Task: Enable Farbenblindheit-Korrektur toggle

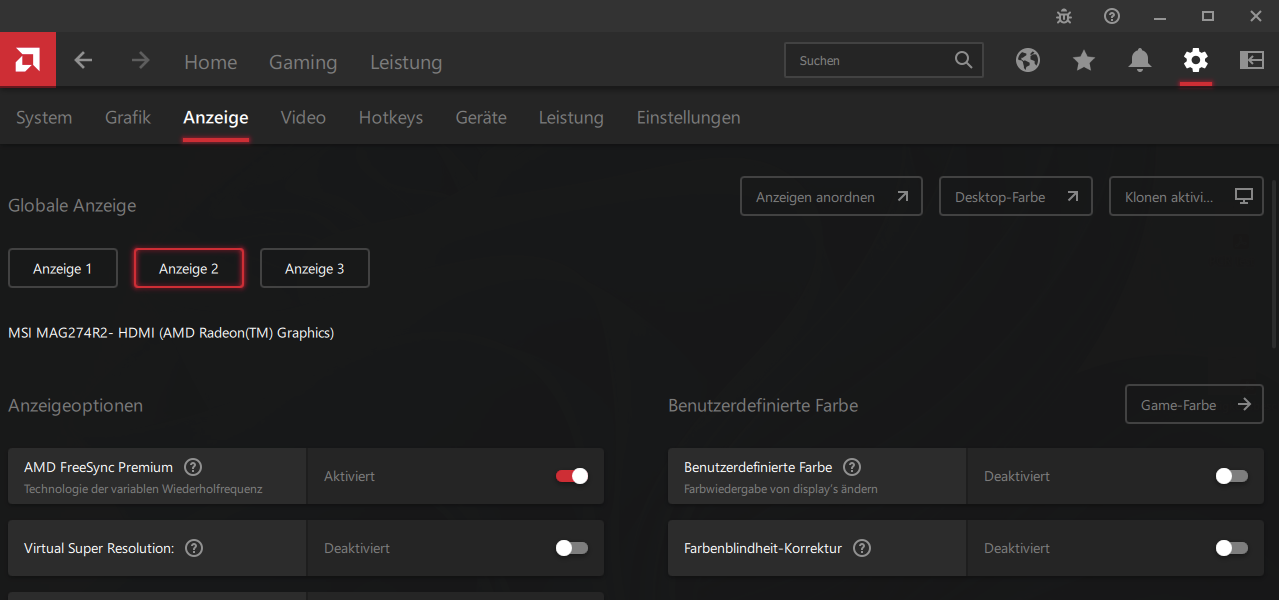Action: 1232,548
